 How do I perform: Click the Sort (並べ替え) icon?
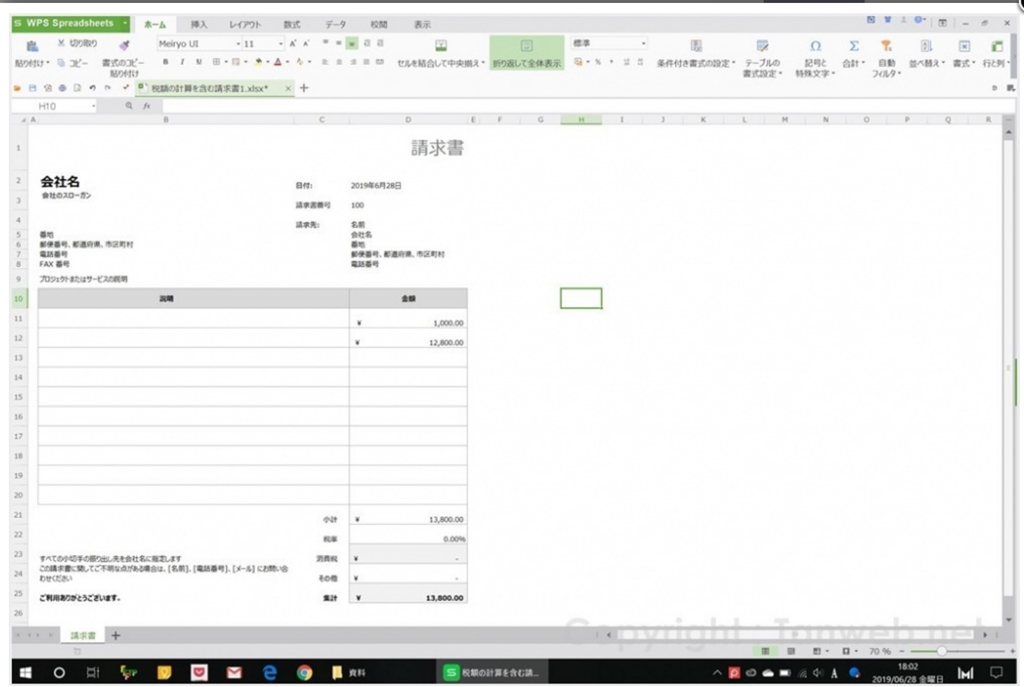926,46
